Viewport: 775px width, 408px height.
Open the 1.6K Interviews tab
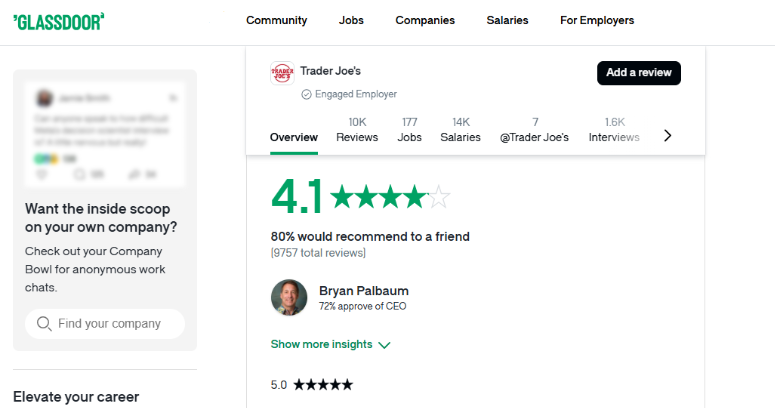click(x=614, y=130)
